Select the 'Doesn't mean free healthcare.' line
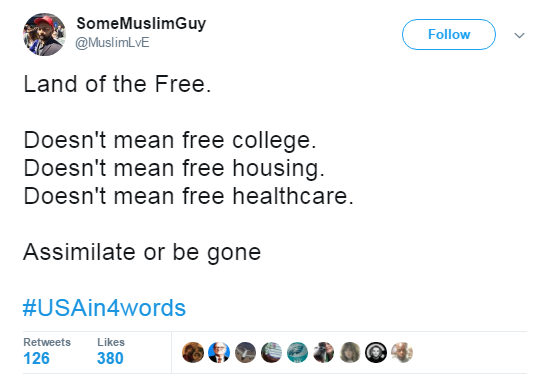 click(189, 196)
